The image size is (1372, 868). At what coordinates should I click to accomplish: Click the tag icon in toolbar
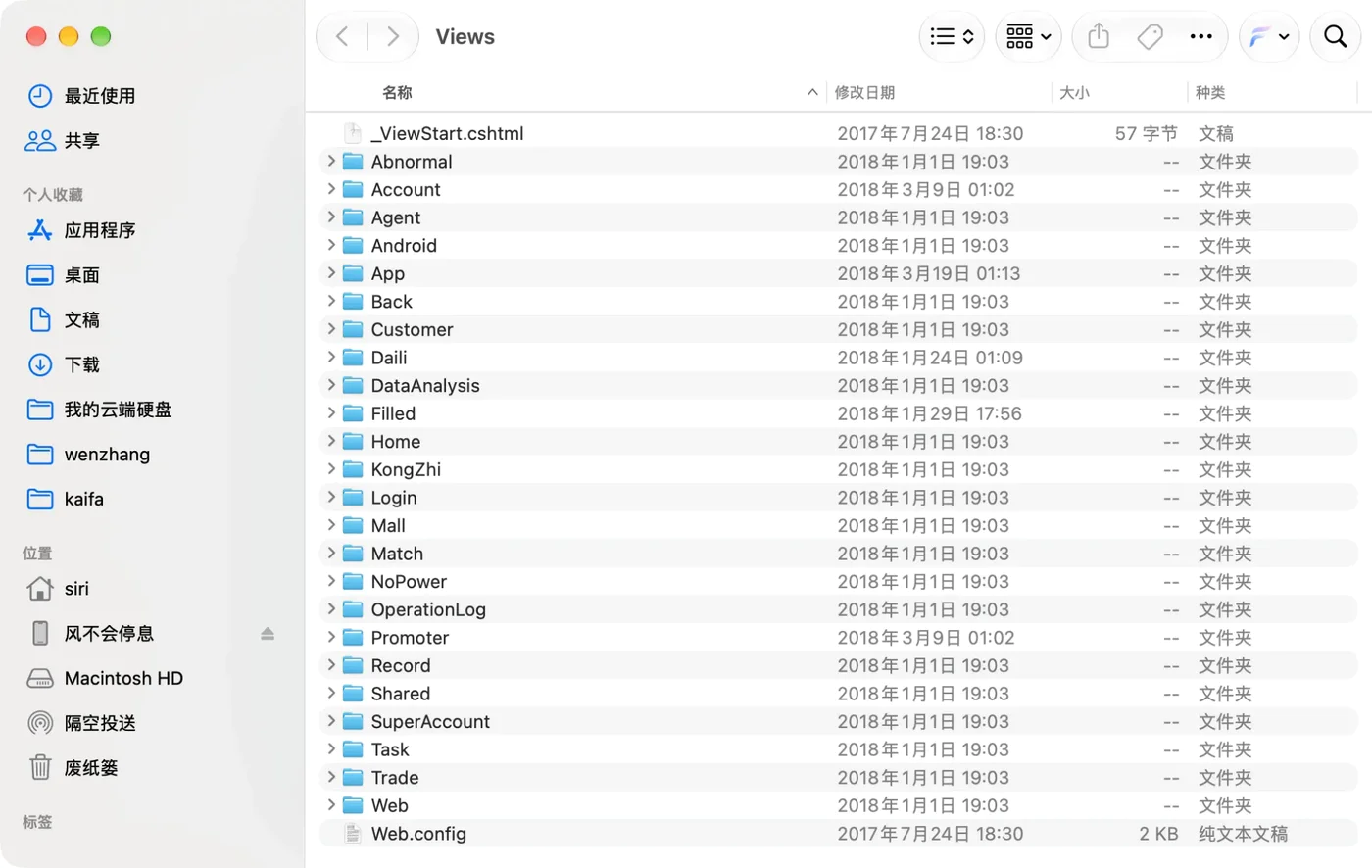1150,37
